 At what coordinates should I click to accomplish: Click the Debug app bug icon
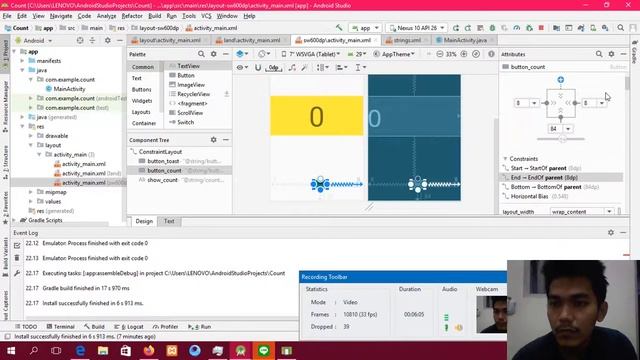492,28
